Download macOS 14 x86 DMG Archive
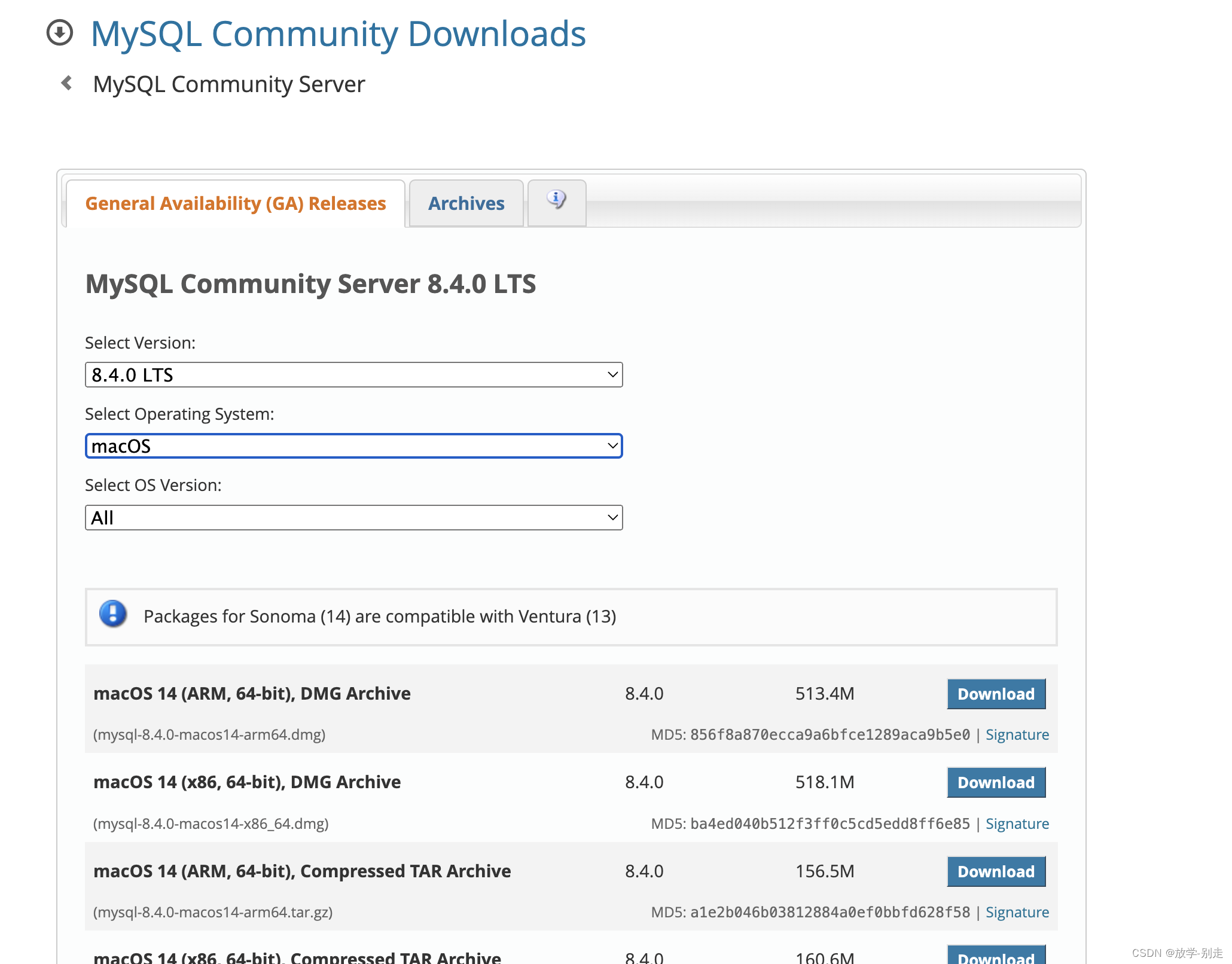Image resolution: width=1232 pixels, height=964 pixels. click(x=996, y=782)
